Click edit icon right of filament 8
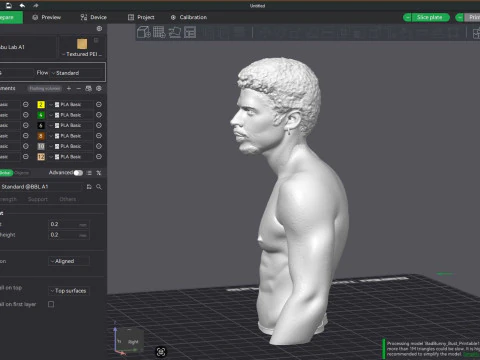 tap(99, 136)
